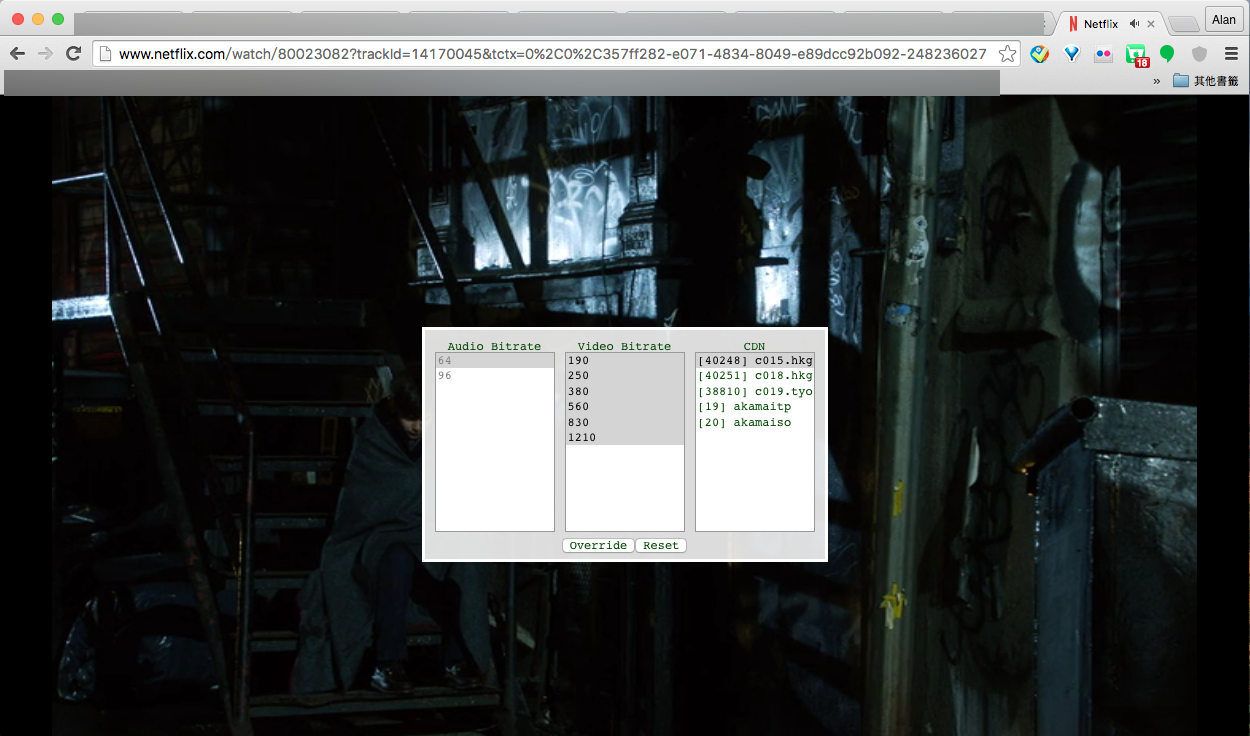Select CDN [40248] c015.hkg
The image size is (1250, 736).
point(755,360)
